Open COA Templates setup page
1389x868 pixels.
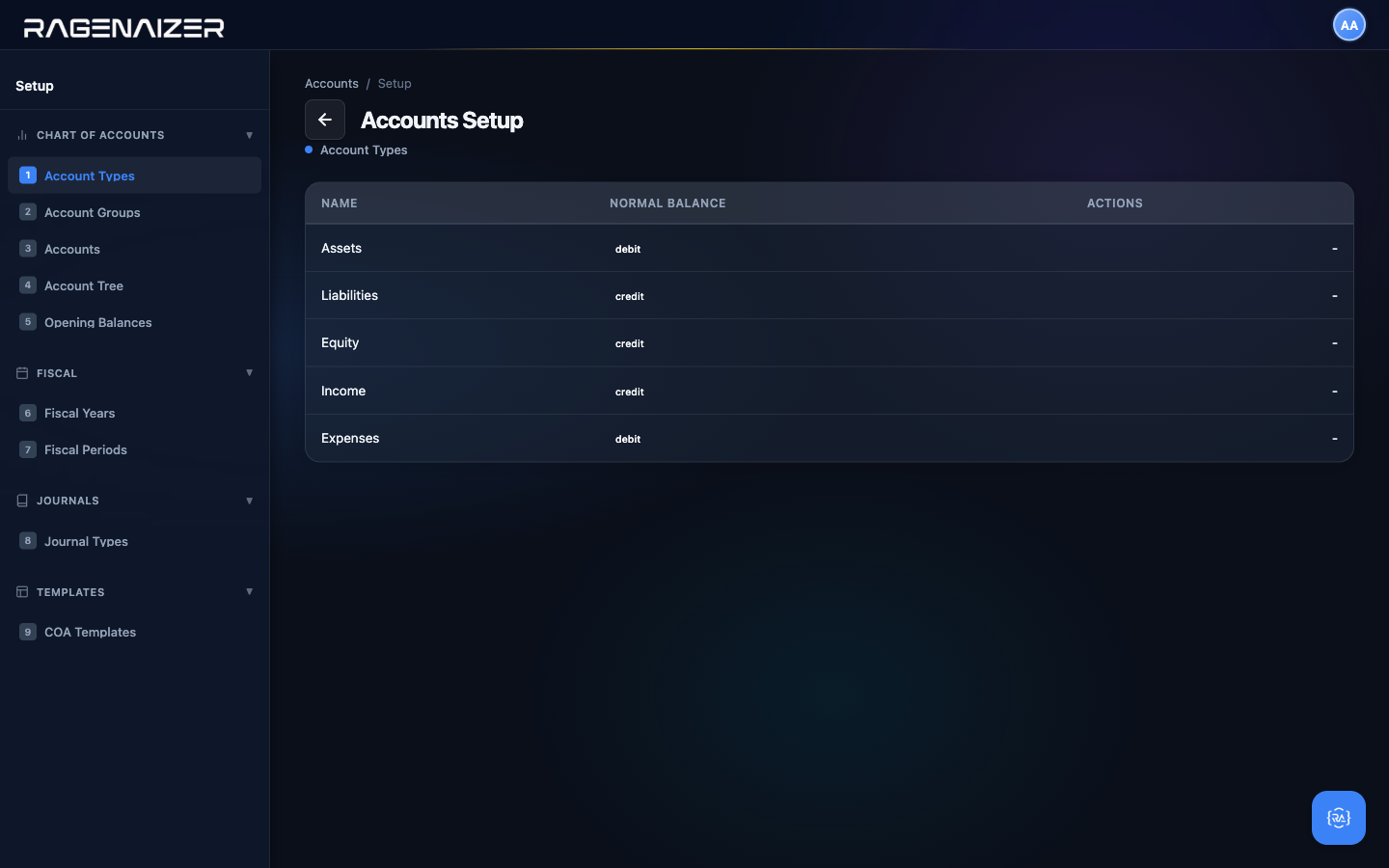134,632
